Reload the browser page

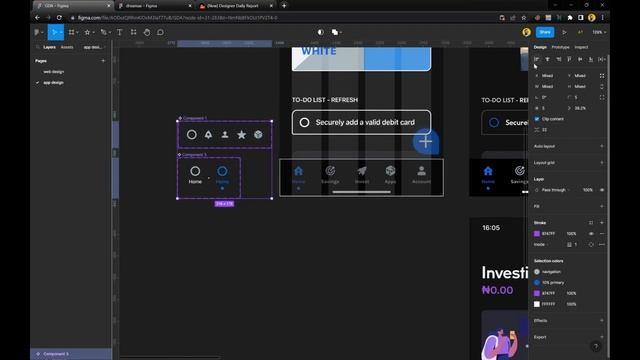pyautogui.click(x=59, y=18)
